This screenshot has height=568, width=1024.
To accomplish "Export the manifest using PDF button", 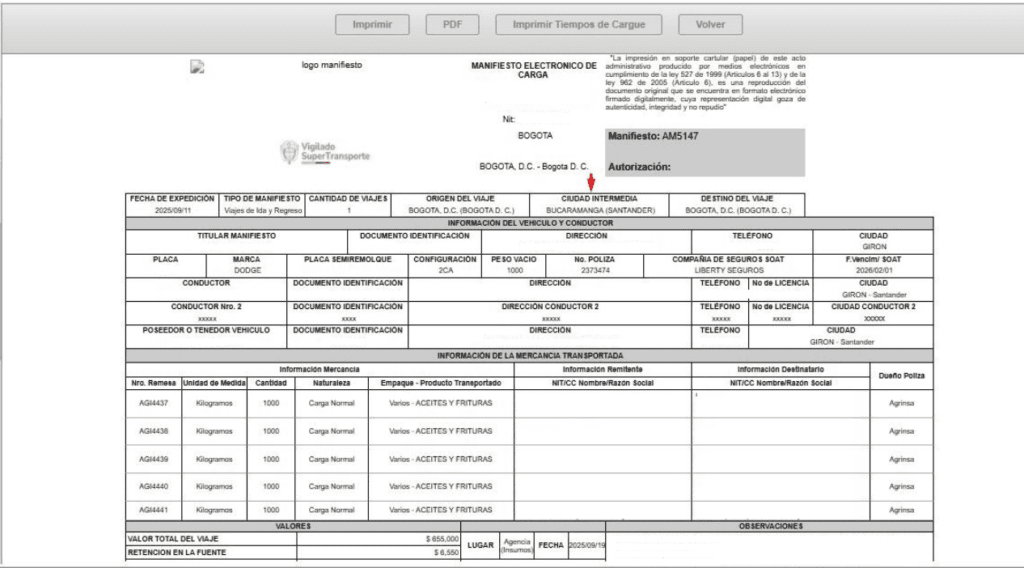I will tap(452, 24).
